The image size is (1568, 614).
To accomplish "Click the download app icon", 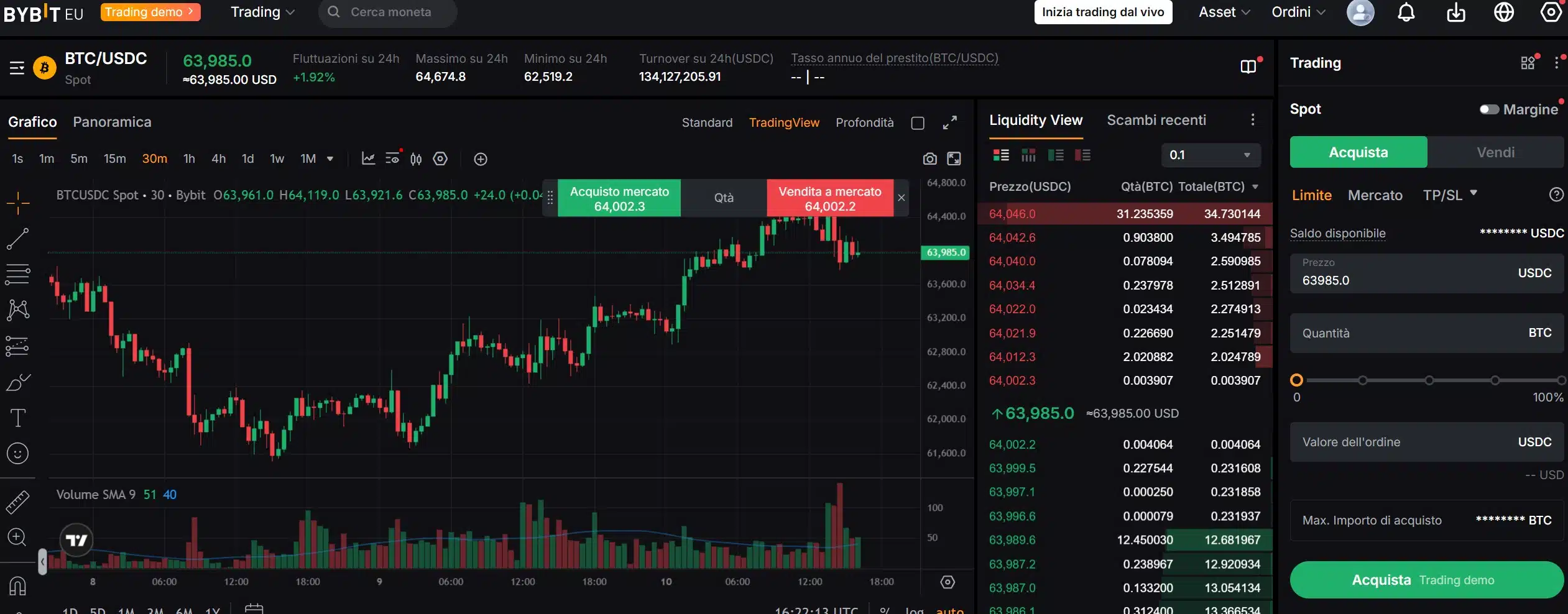I will [x=1456, y=12].
